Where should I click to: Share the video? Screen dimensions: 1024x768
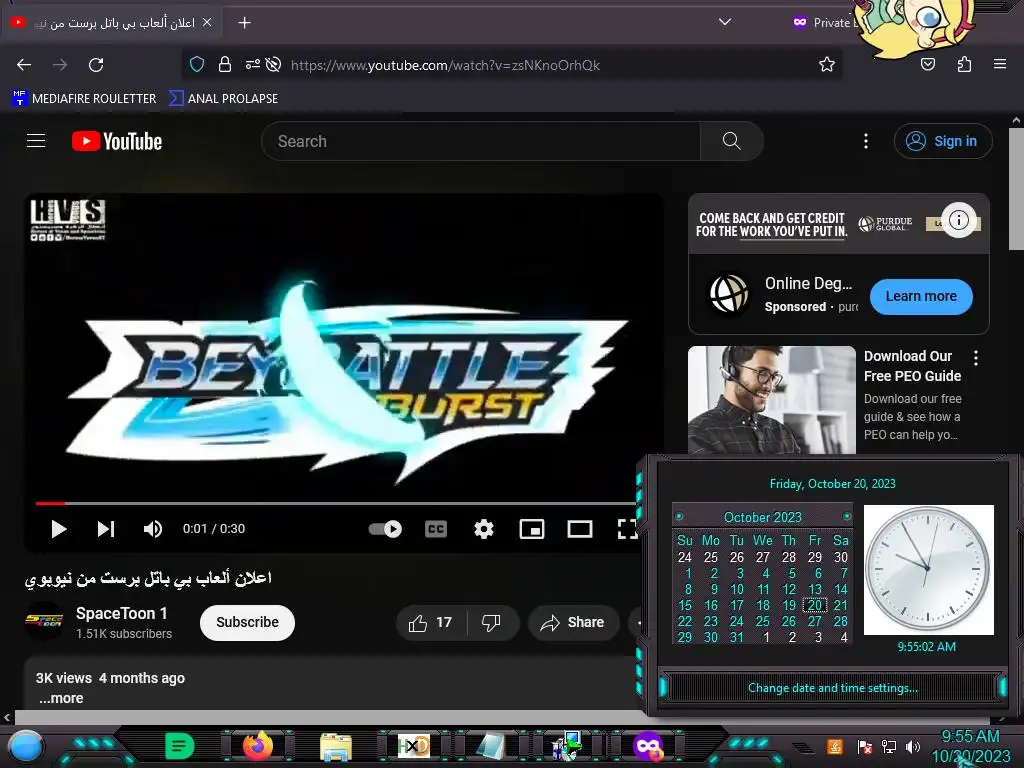point(573,622)
